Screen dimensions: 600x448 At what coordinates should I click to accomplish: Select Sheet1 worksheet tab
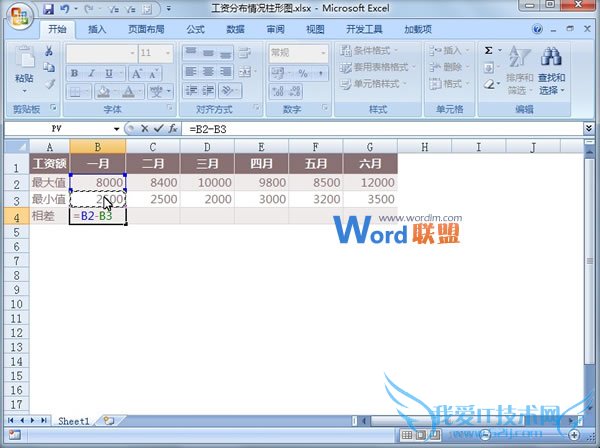coord(73,421)
